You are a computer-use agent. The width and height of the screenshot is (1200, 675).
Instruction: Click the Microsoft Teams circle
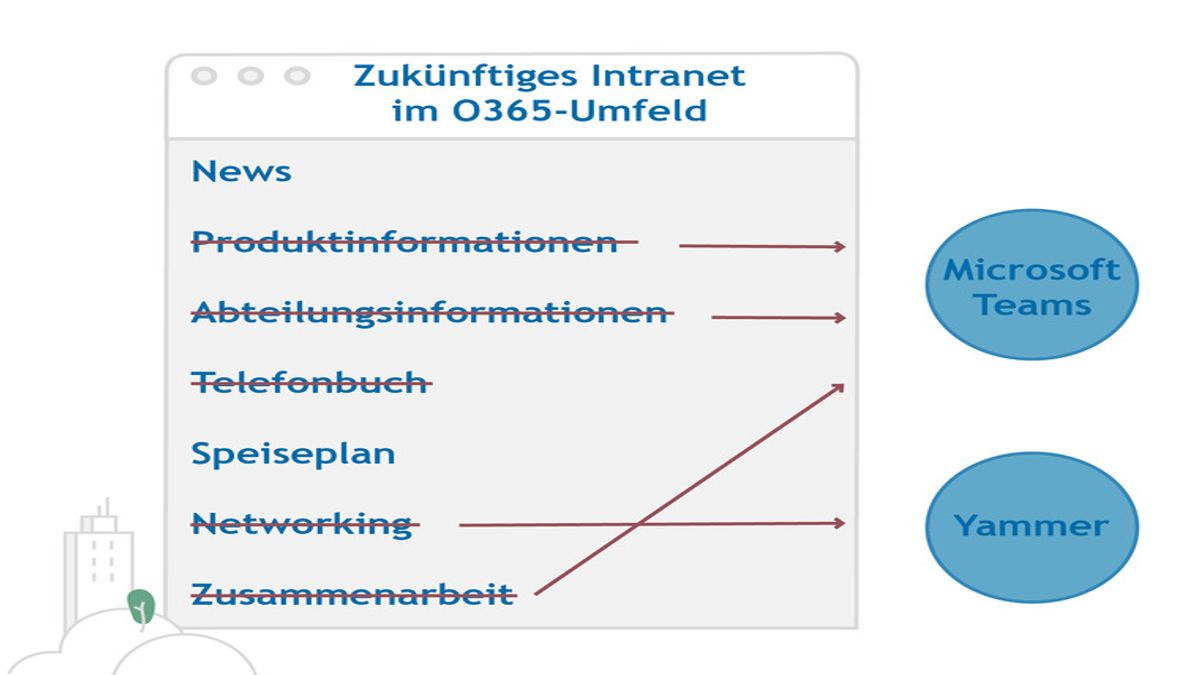click(x=1031, y=285)
